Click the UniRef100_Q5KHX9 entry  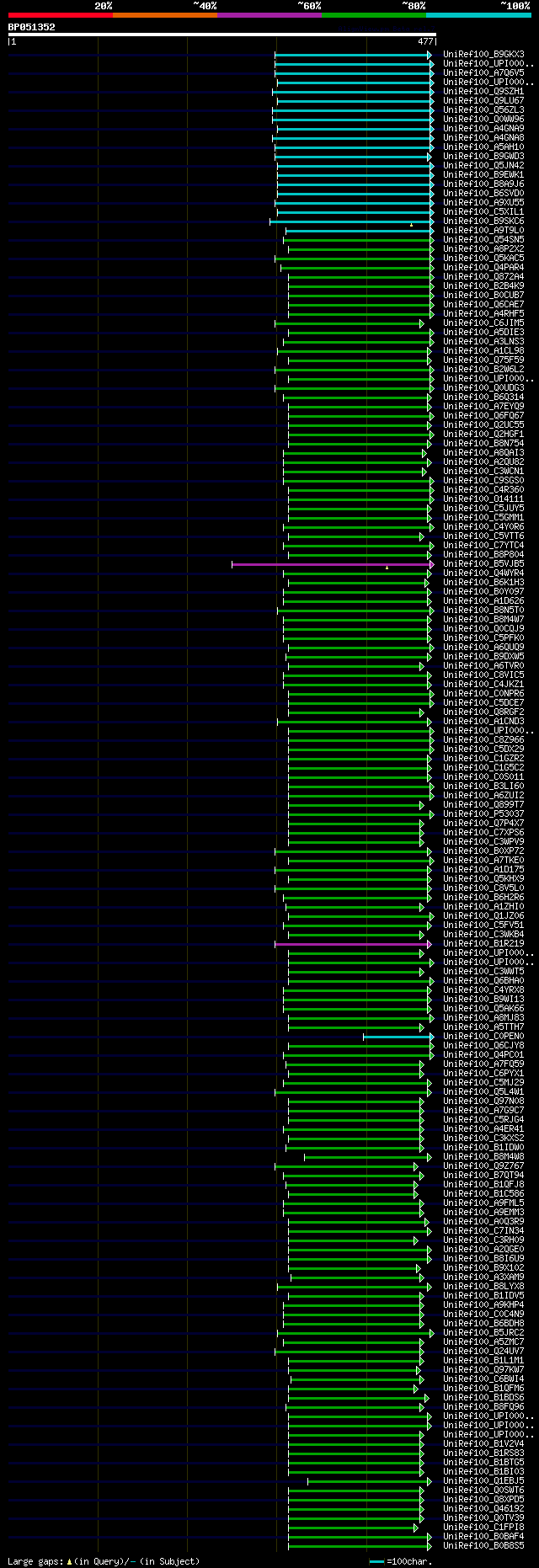pyautogui.click(x=483, y=879)
